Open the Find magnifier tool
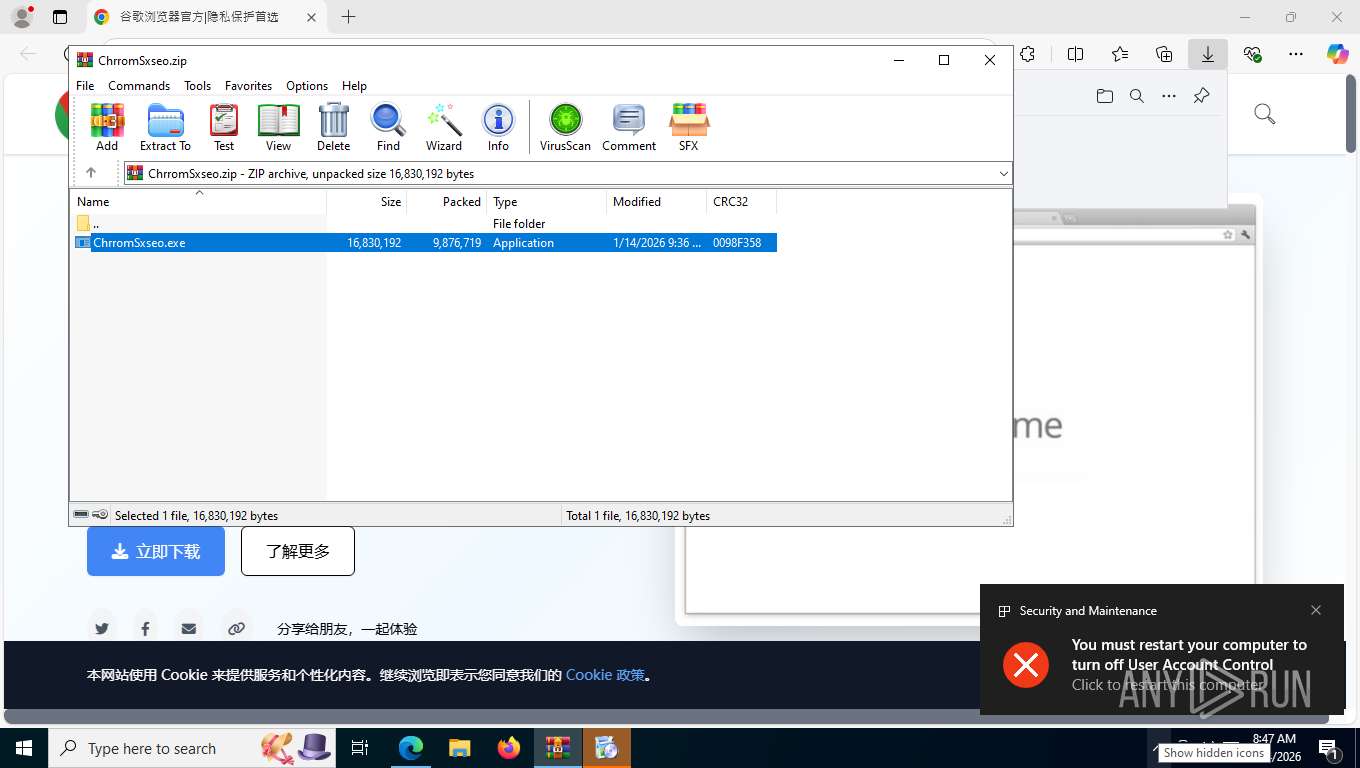 pyautogui.click(x=388, y=127)
